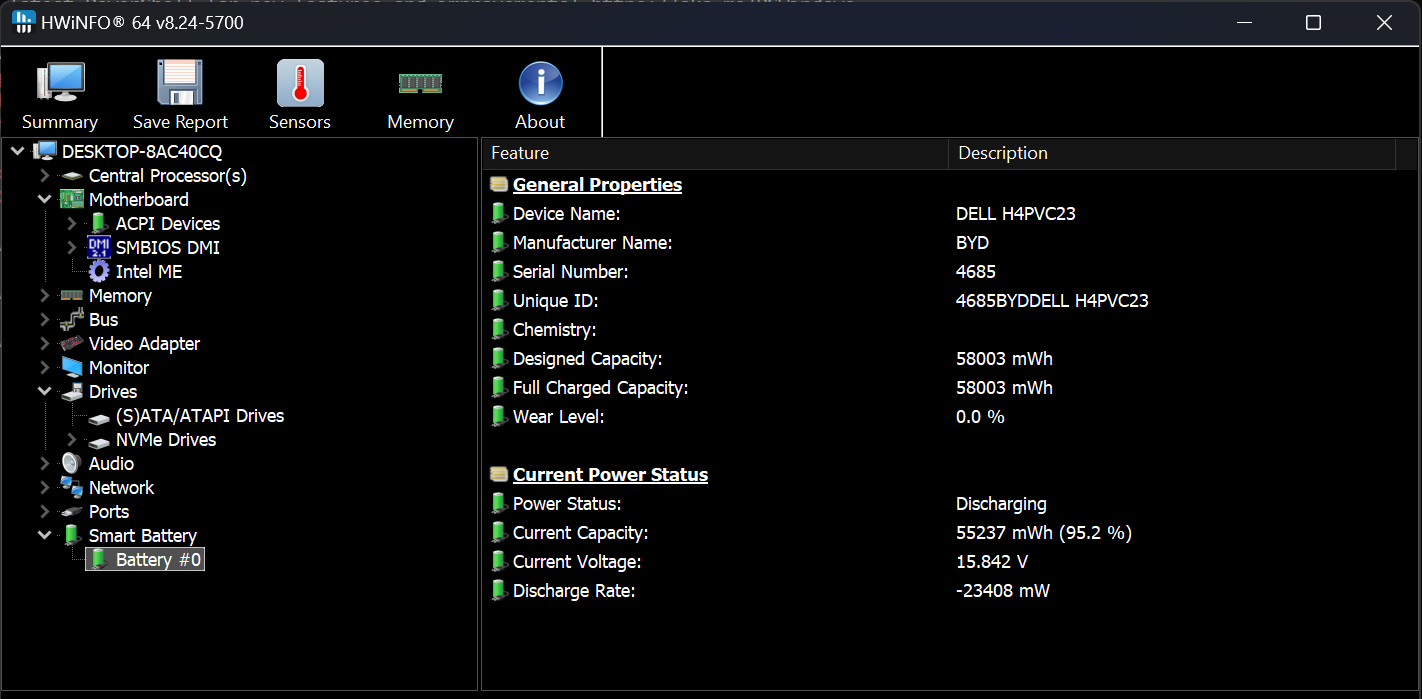This screenshot has width=1422, height=699.
Task: Click the NVMe Drives disk icon
Action: tap(99, 441)
